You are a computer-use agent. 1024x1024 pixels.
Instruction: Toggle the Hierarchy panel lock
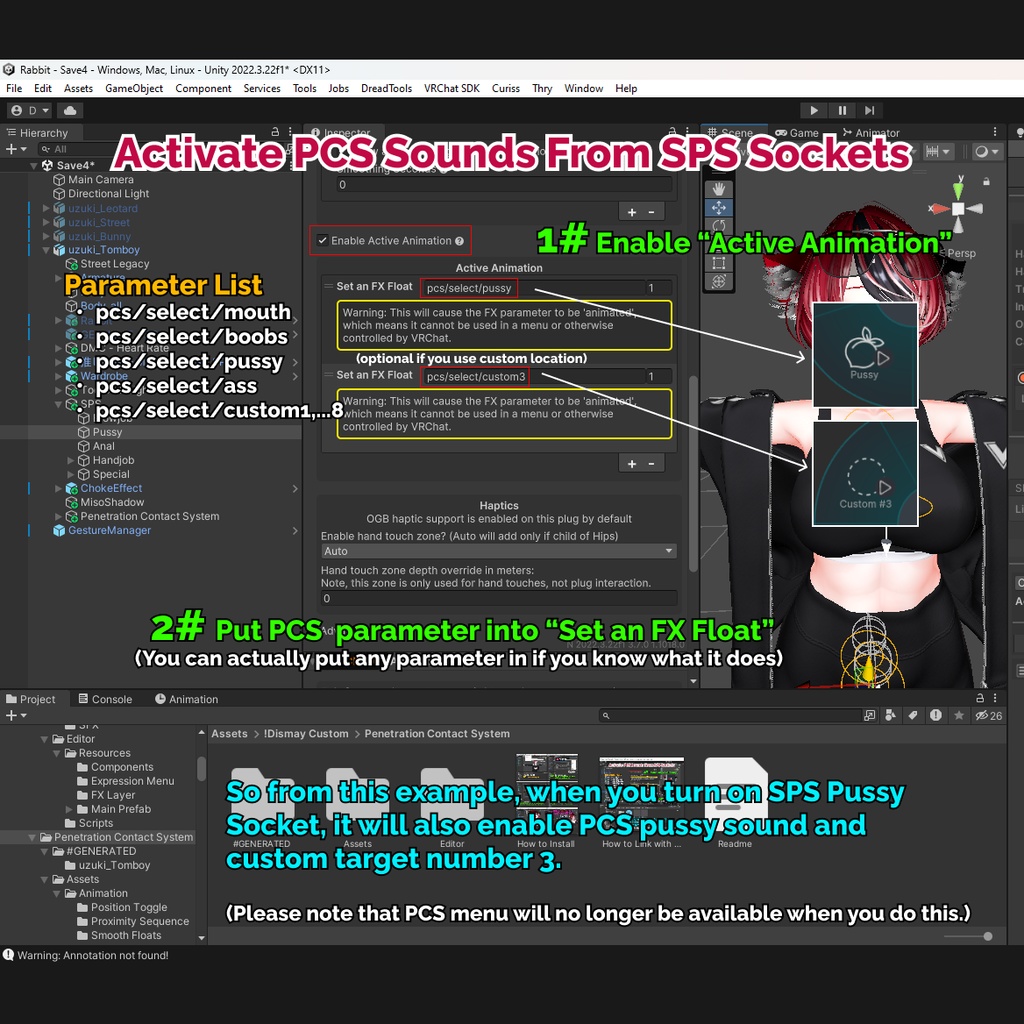pyautogui.click(x=275, y=132)
